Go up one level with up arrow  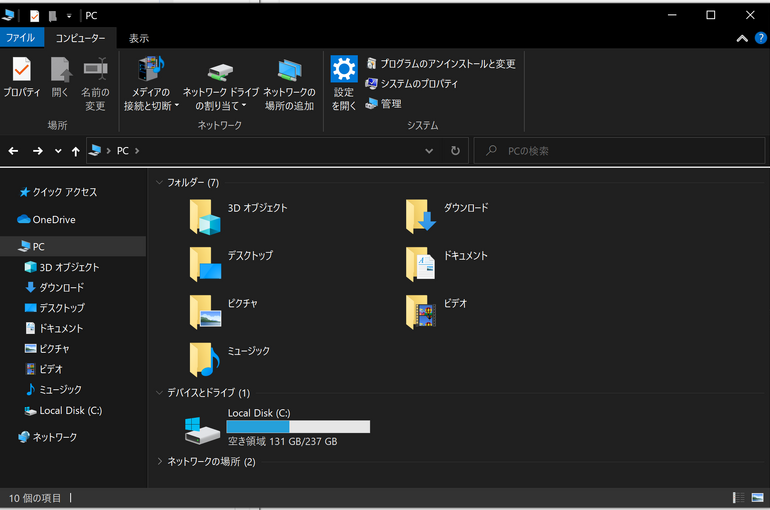point(75,151)
